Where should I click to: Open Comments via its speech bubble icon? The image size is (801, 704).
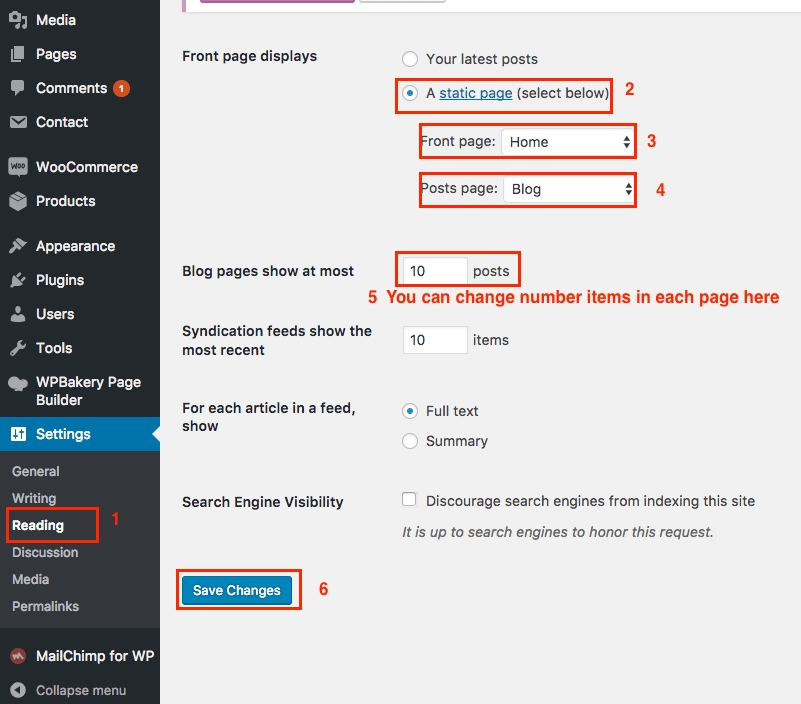[17, 88]
